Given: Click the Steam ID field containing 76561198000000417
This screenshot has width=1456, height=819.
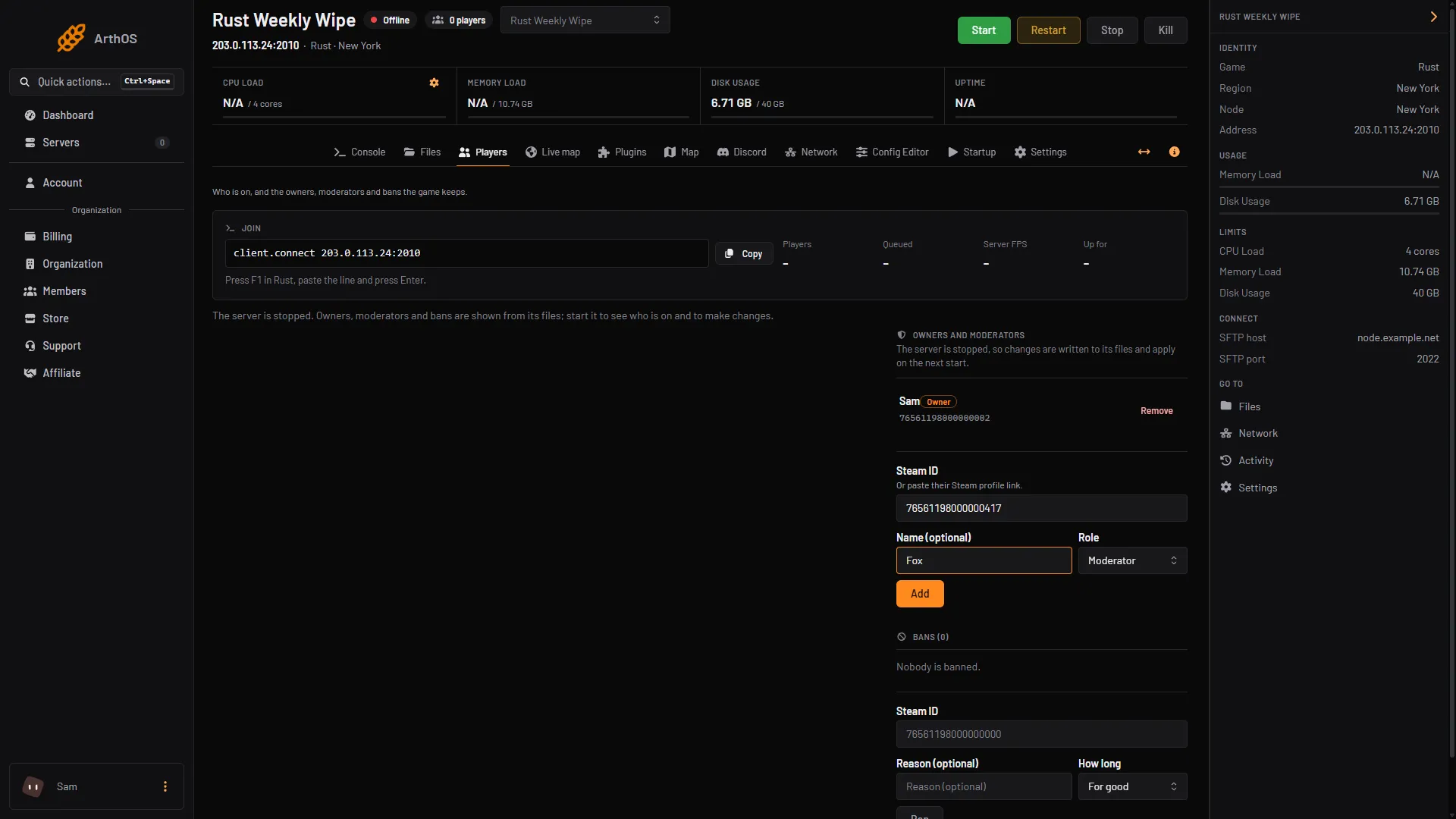Looking at the screenshot, I should [x=1041, y=509].
